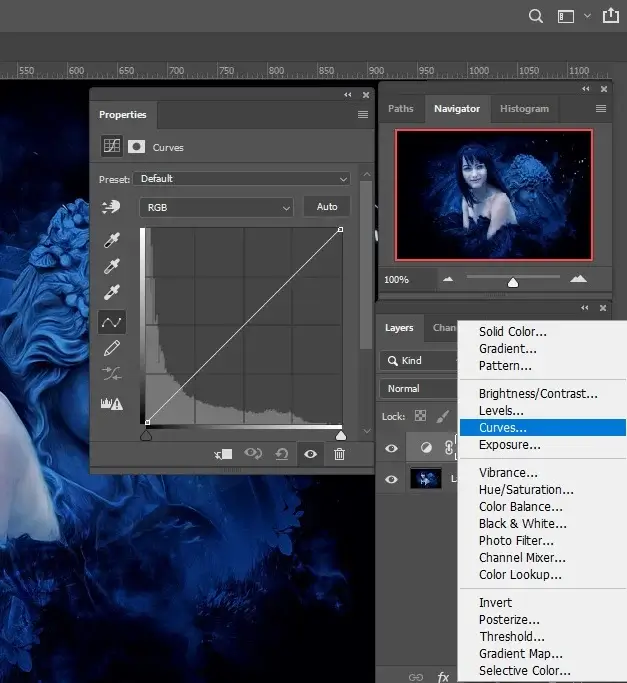Screen dimensions: 627x683
Task: Click the lock transparent pixels icon
Action: click(420, 416)
